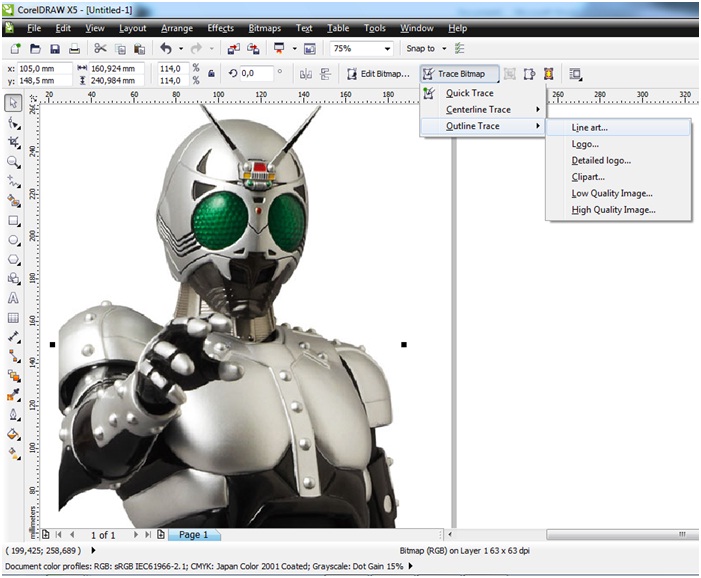Click the rotation angle field
Screen dimensions: 701x578
click(256, 73)
